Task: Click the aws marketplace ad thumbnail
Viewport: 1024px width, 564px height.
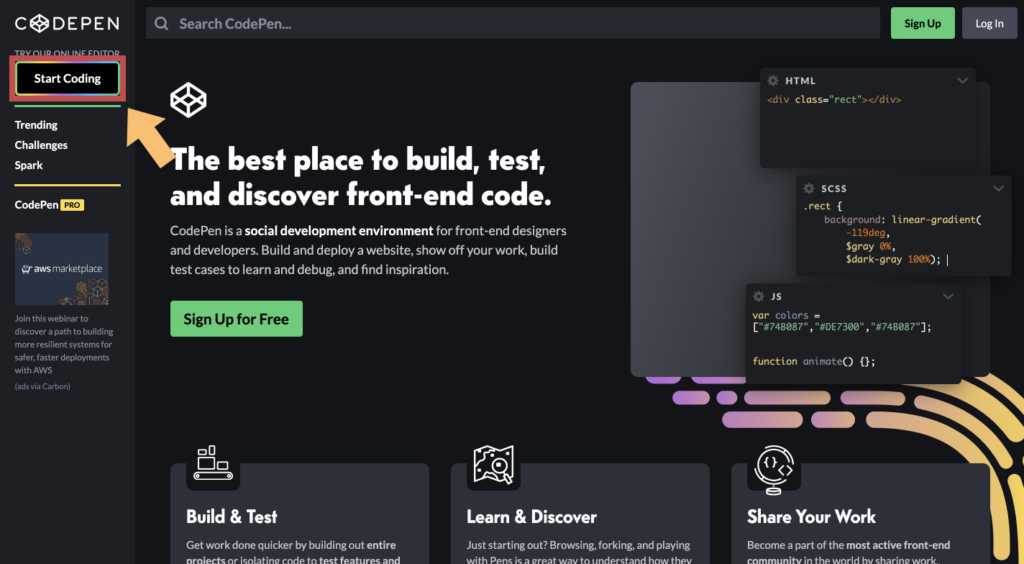Action: (x=62, y=269)
